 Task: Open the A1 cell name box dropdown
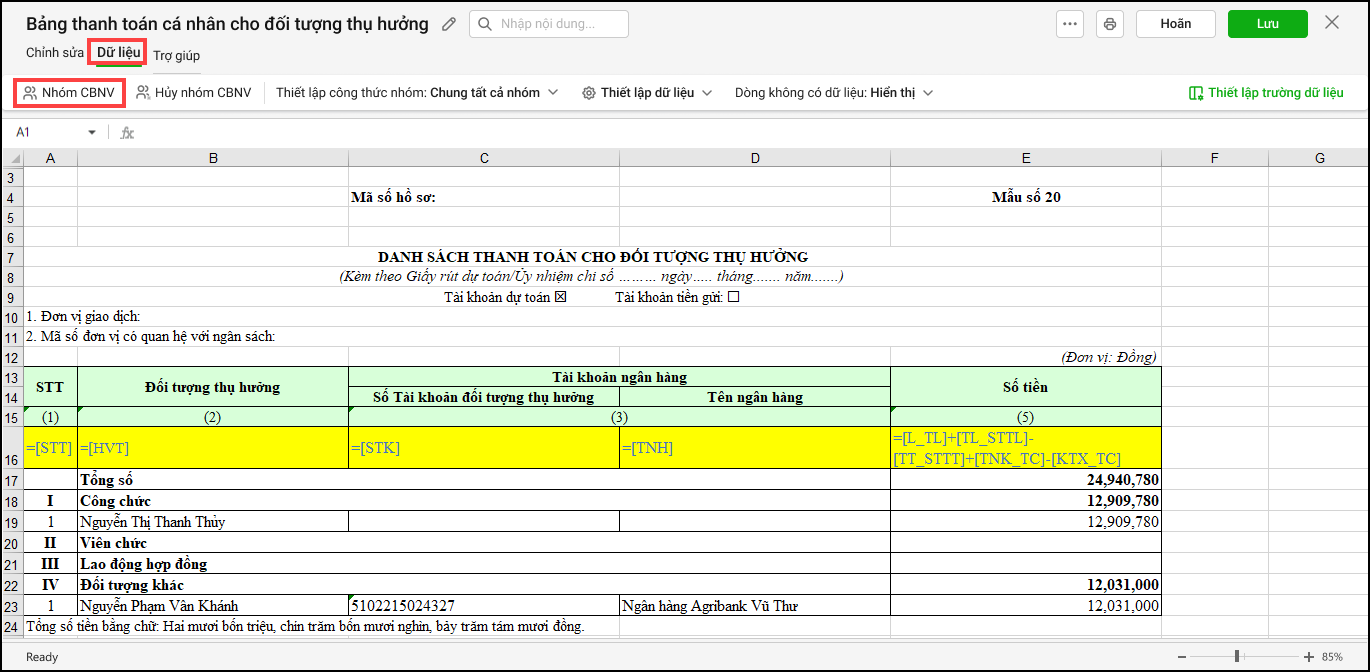tap(92, 132)
